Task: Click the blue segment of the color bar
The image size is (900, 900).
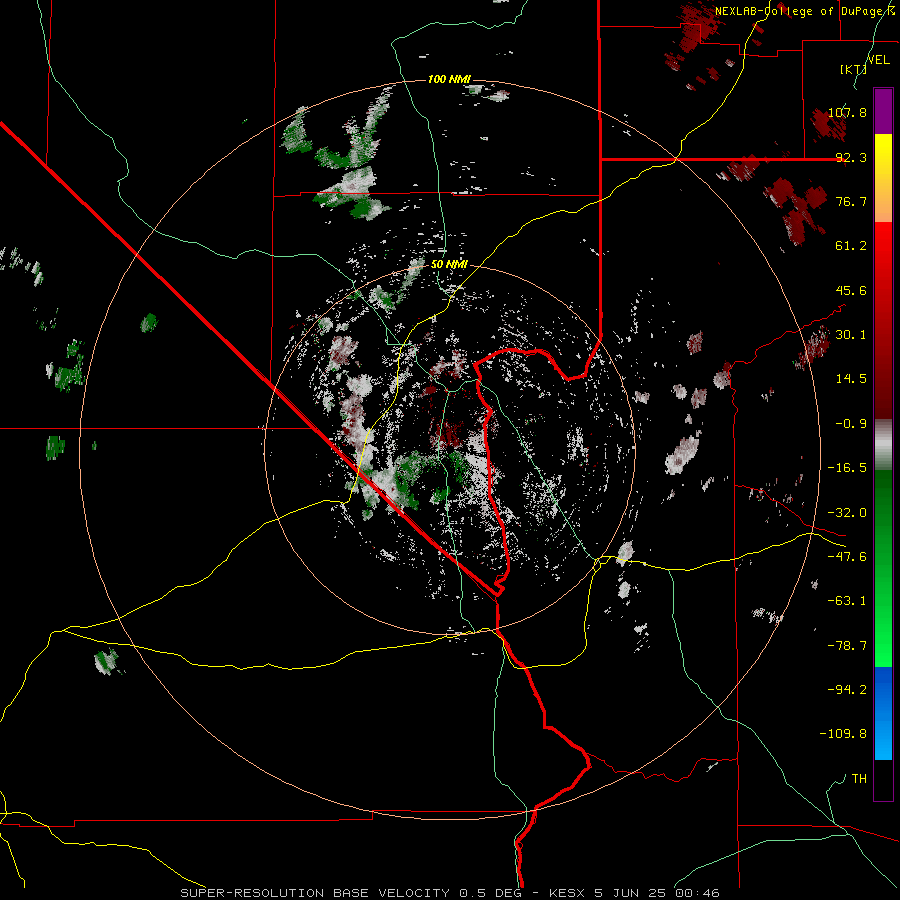Action: (883, 713)
